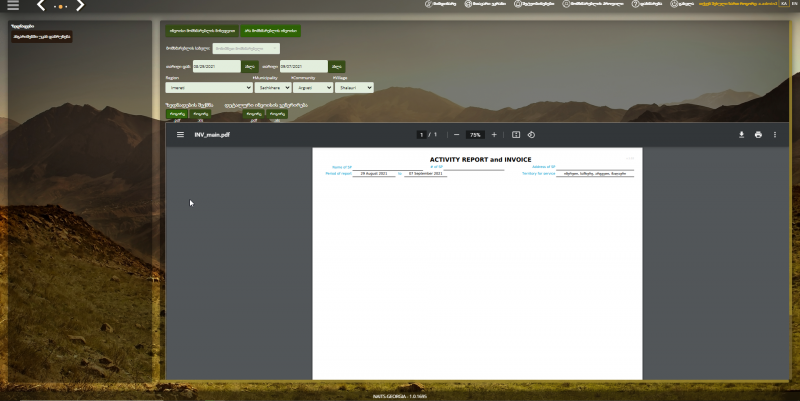This screenshot has height=401, width=800.
Task: Focus the start date field 08/29/2021
Action: (x=216, y=66)
